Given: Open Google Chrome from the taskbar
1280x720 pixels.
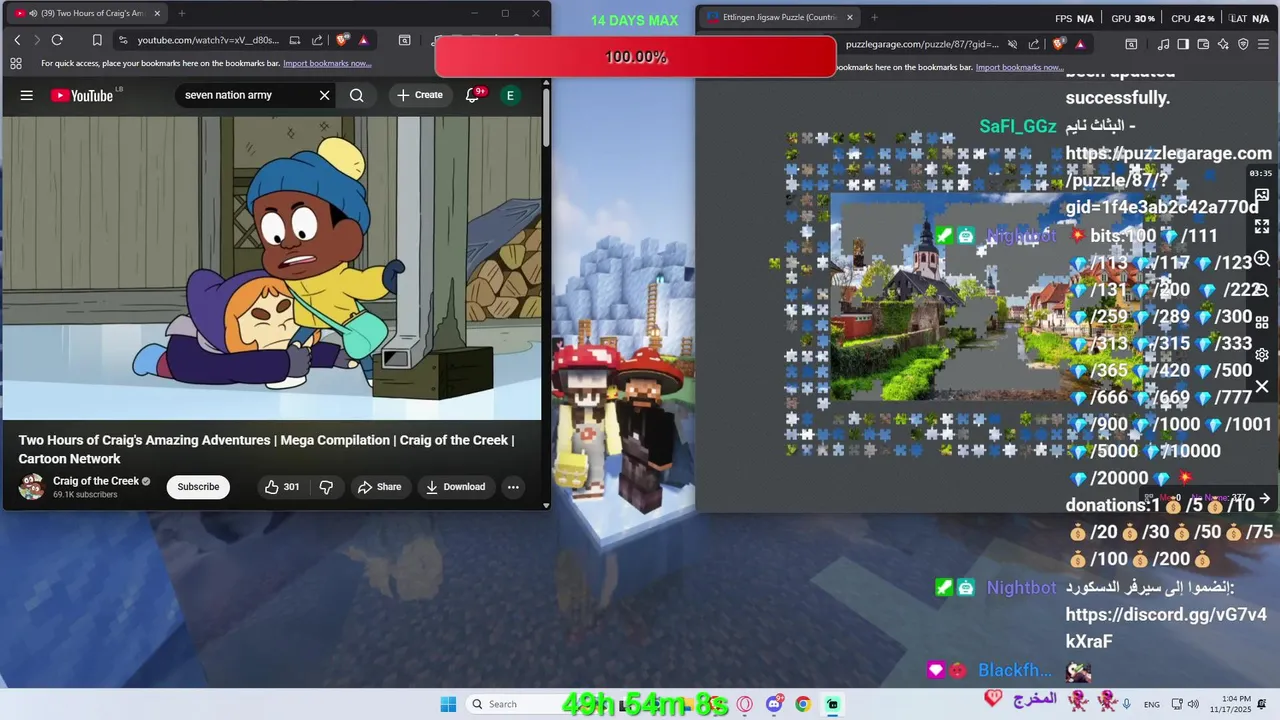Looking at the screenshot, I should (x=803, y=704).
